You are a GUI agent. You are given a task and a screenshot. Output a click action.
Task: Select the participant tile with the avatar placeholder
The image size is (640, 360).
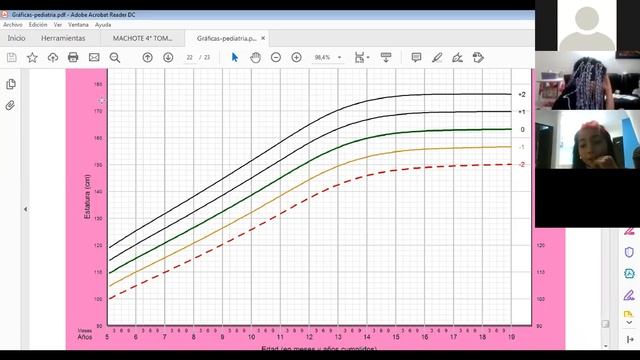(x=587, y=26)
